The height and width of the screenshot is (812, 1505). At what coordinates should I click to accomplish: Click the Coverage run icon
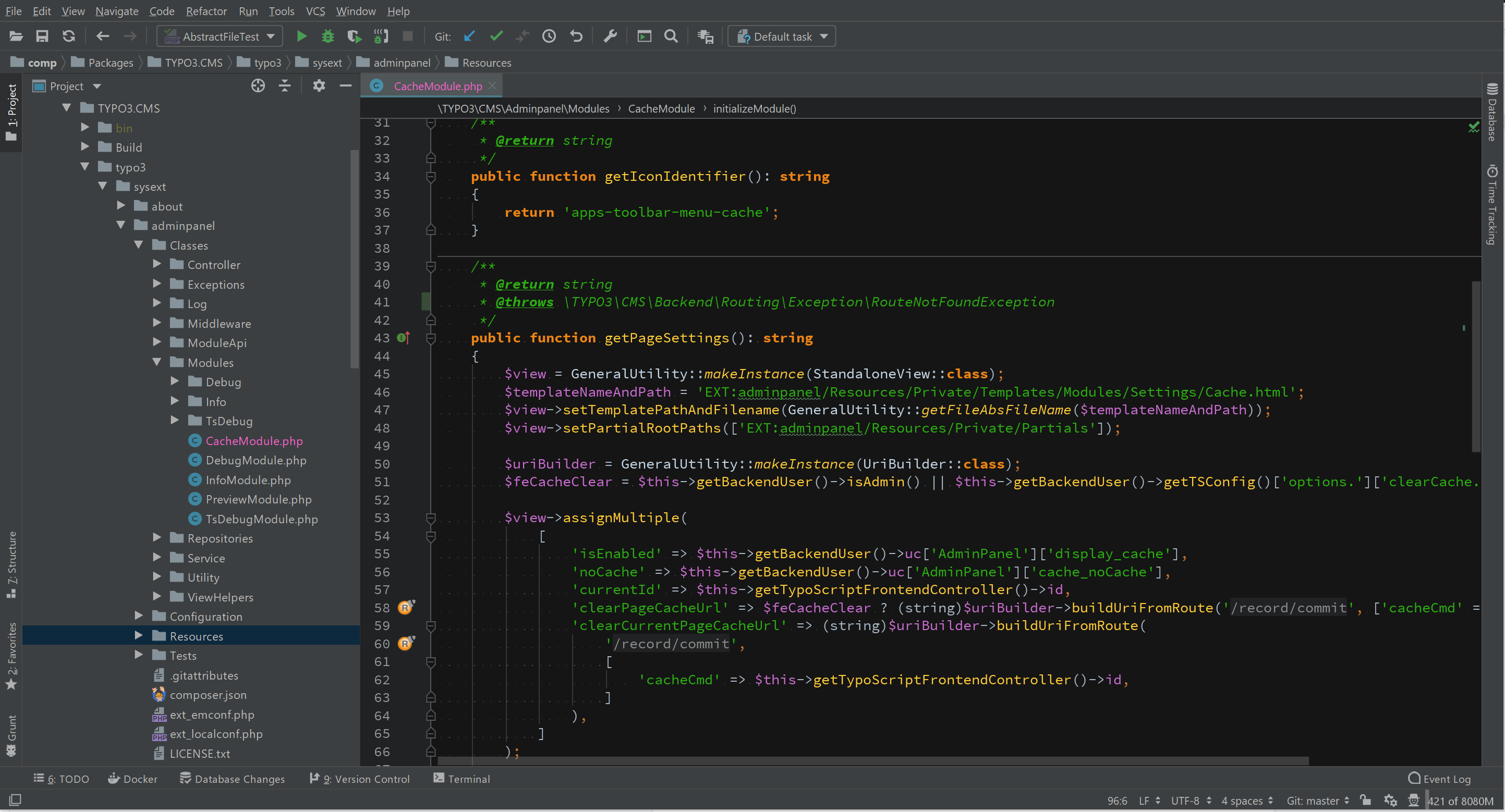pos(354,36)
